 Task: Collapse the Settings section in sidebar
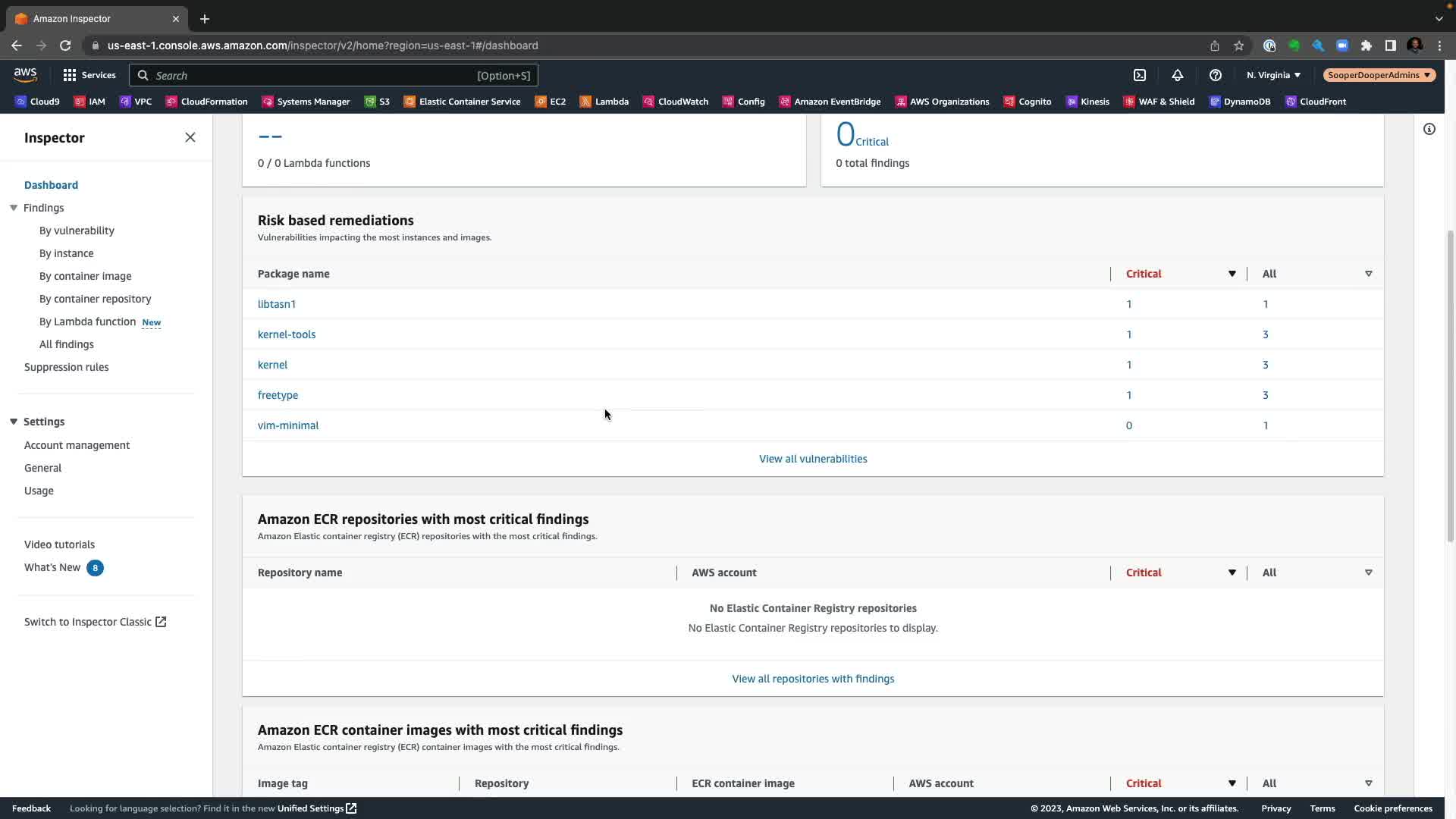[x=14, y=422]
